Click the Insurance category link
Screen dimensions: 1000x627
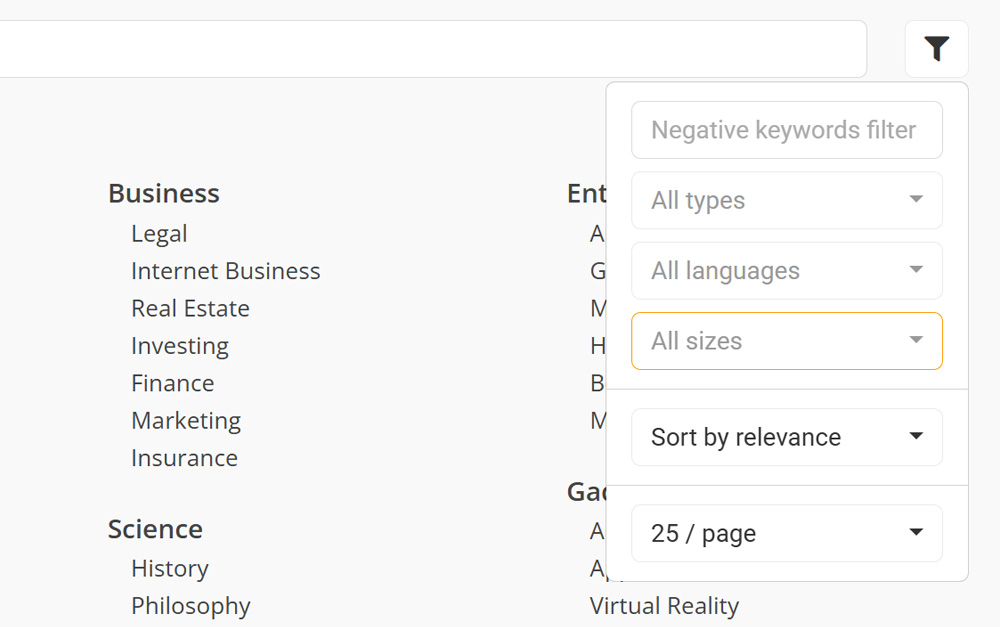coord(184,458)
